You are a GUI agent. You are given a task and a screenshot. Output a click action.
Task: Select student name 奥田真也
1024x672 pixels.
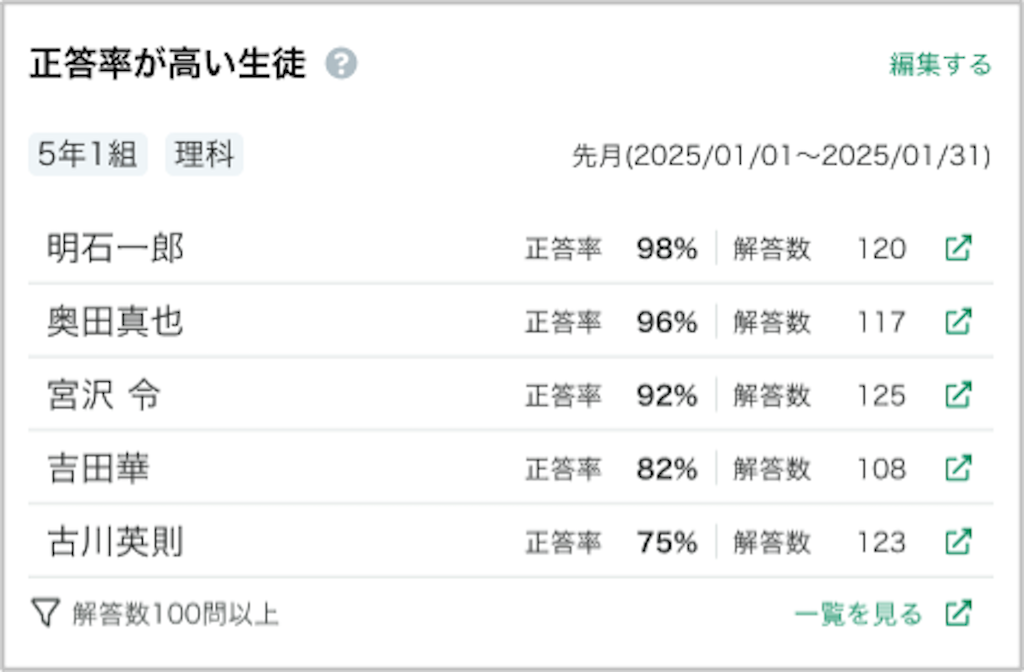pyautogui.click(x=116, y=322)
